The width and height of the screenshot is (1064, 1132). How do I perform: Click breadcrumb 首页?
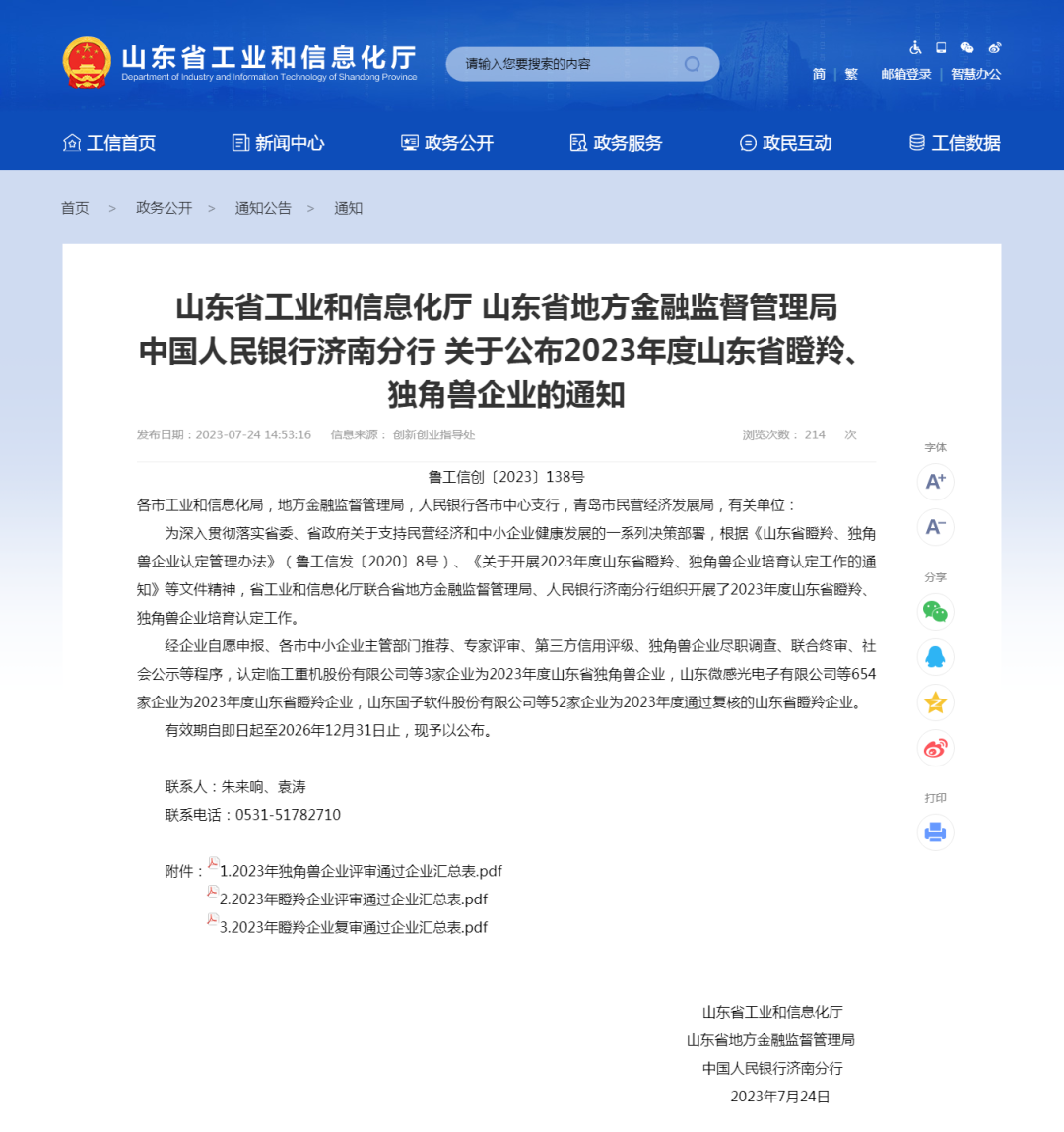tap(75, 208)
